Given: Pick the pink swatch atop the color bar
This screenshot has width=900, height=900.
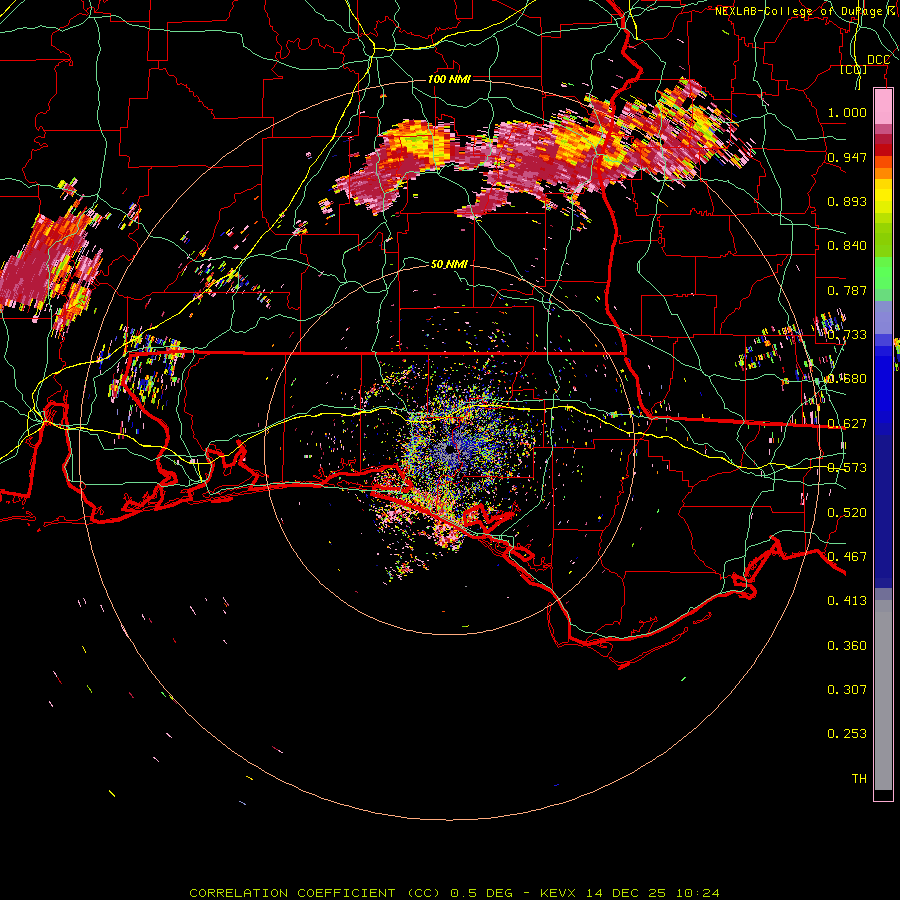Looking at the screenshot, I should pos(883,106).
